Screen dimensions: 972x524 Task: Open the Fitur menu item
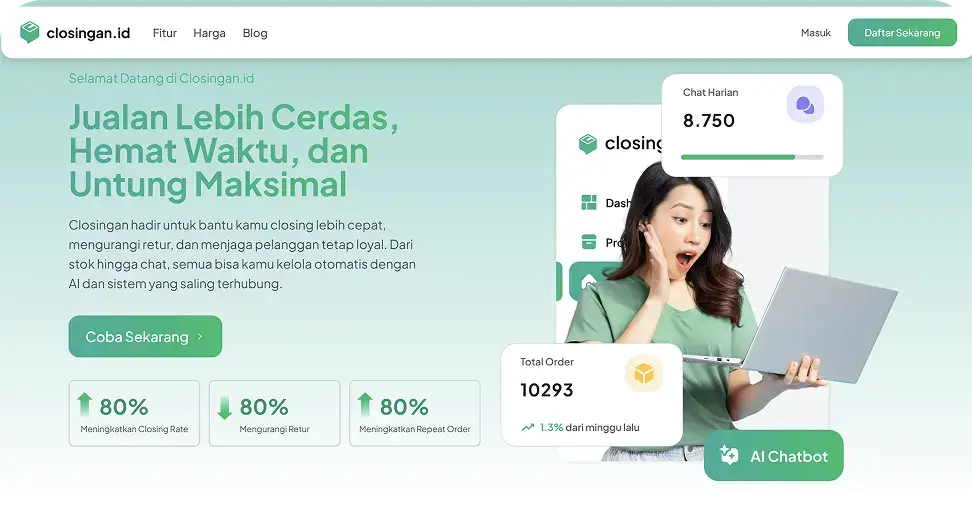(165, 33)
